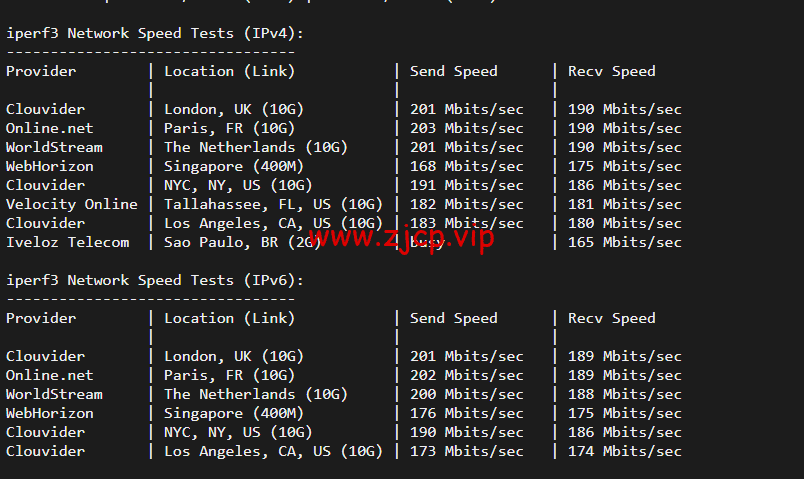Click 'Iveloz Telecom' provider name
The height and width of the screenshot is (479, 804).
[68, 242]
